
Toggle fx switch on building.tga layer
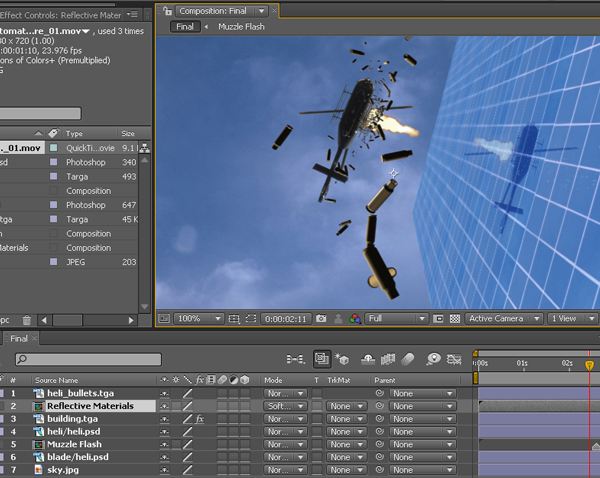199,419
